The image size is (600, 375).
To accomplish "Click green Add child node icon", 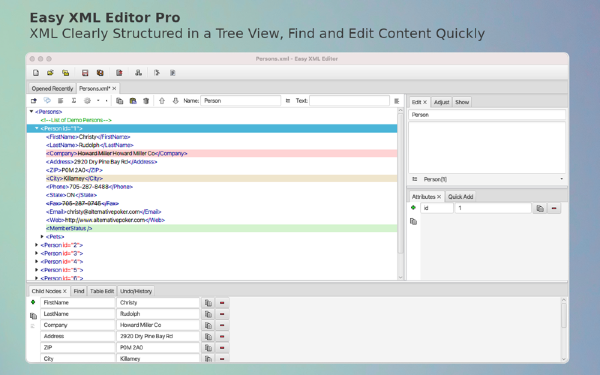I will 33,302.
